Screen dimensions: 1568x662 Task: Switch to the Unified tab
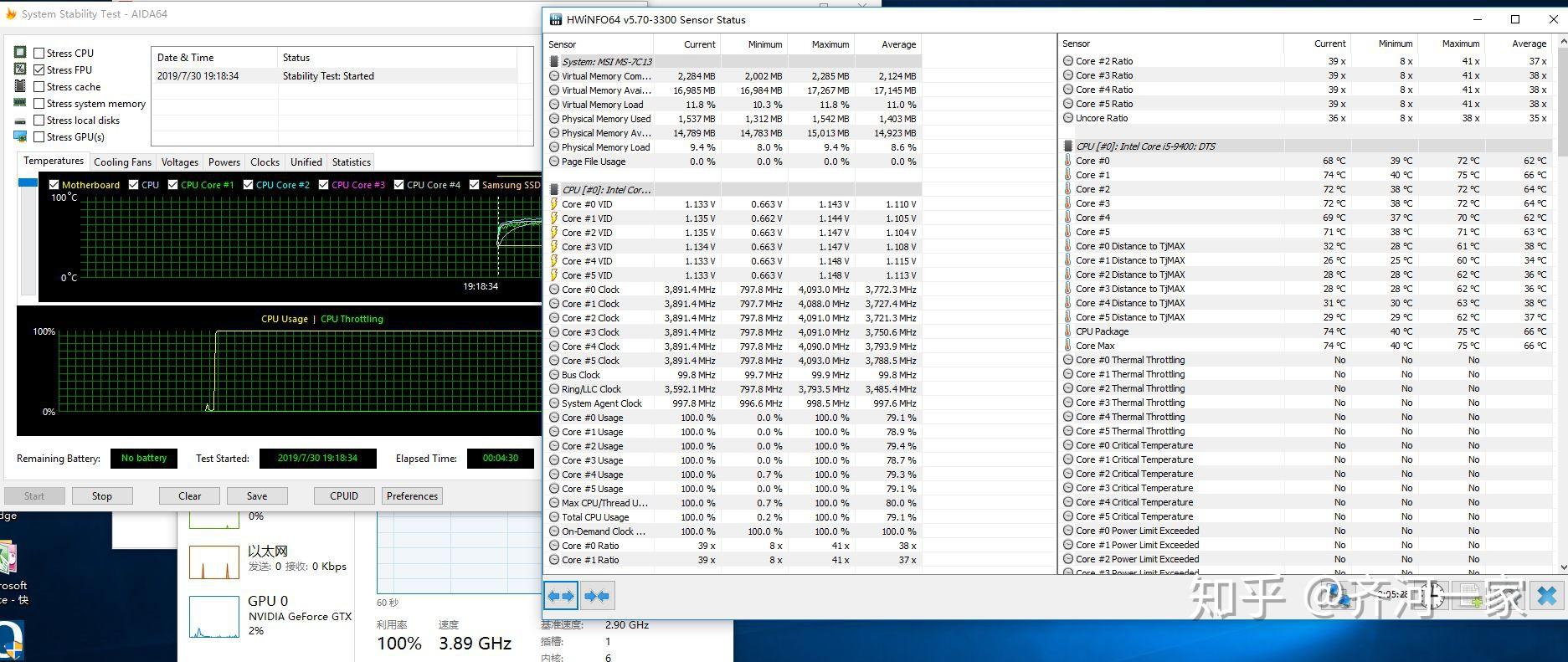(x=306, y=162)
